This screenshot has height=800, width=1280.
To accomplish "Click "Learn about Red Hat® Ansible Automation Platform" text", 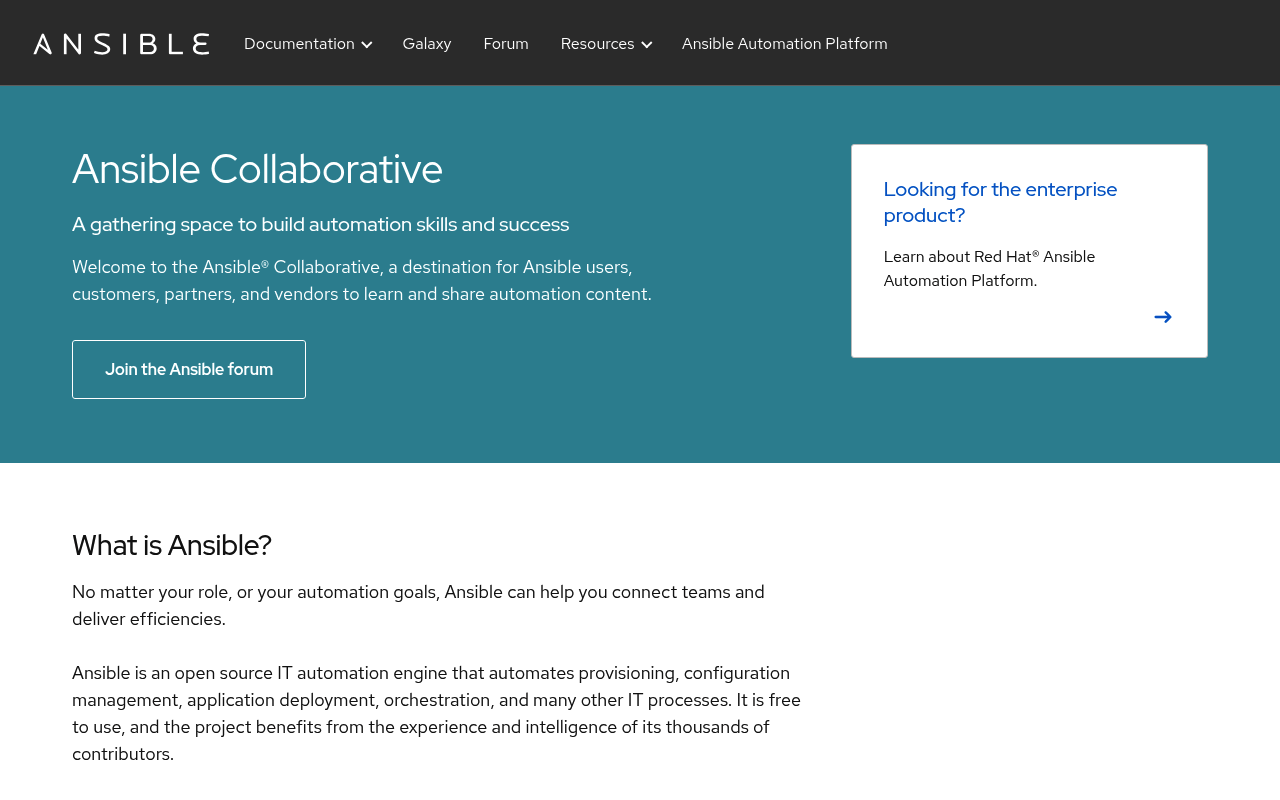I will [x=989, y=269].
